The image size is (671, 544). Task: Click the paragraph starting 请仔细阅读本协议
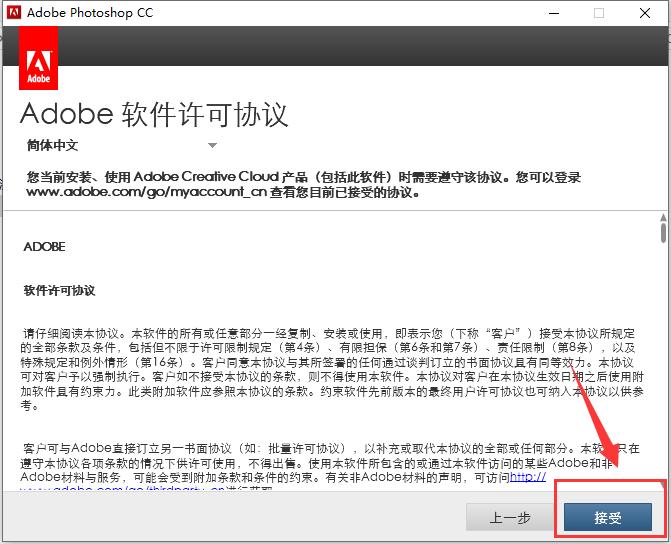pos(332,369)
